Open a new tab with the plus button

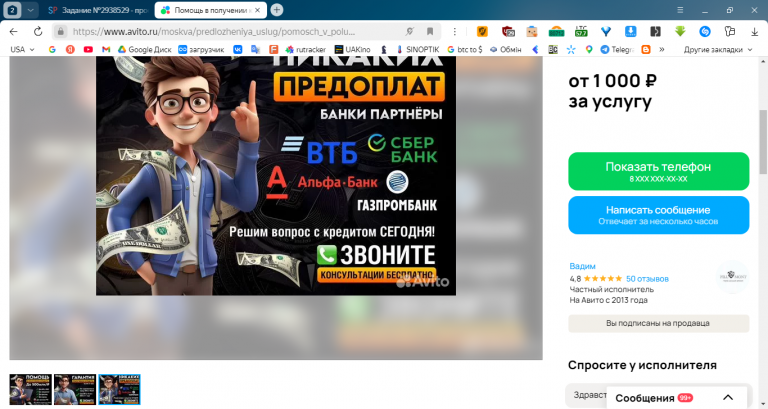coord(277,10)
